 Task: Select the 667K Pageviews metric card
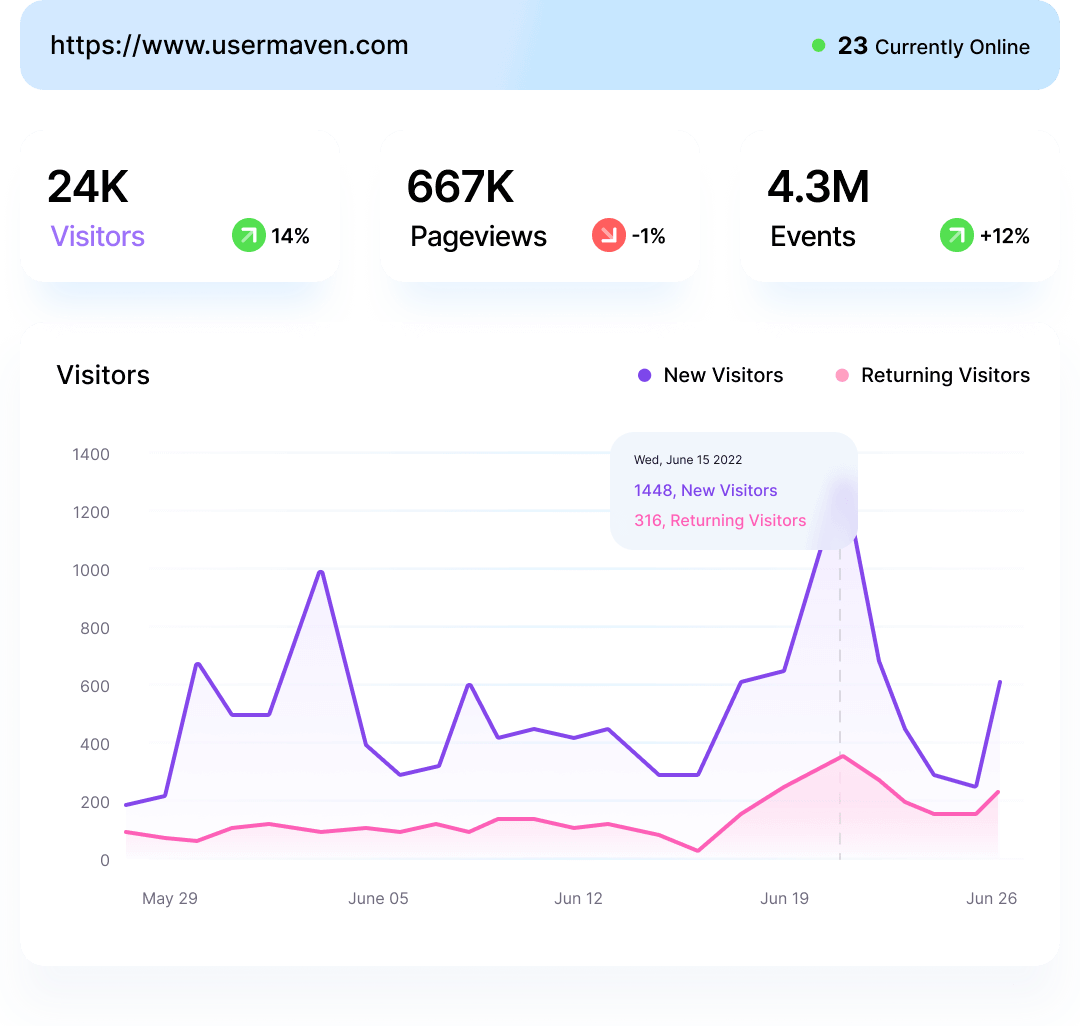click(540, 206)
